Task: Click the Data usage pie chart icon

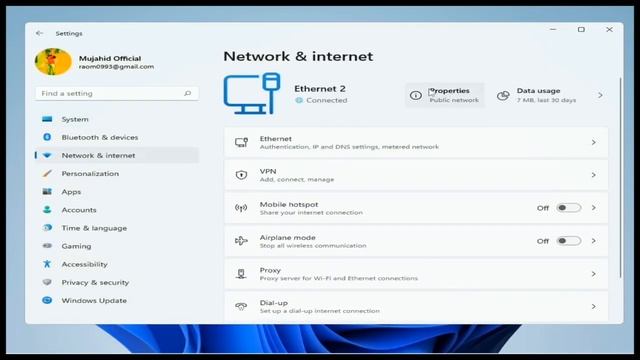Action: pos(503,96)
